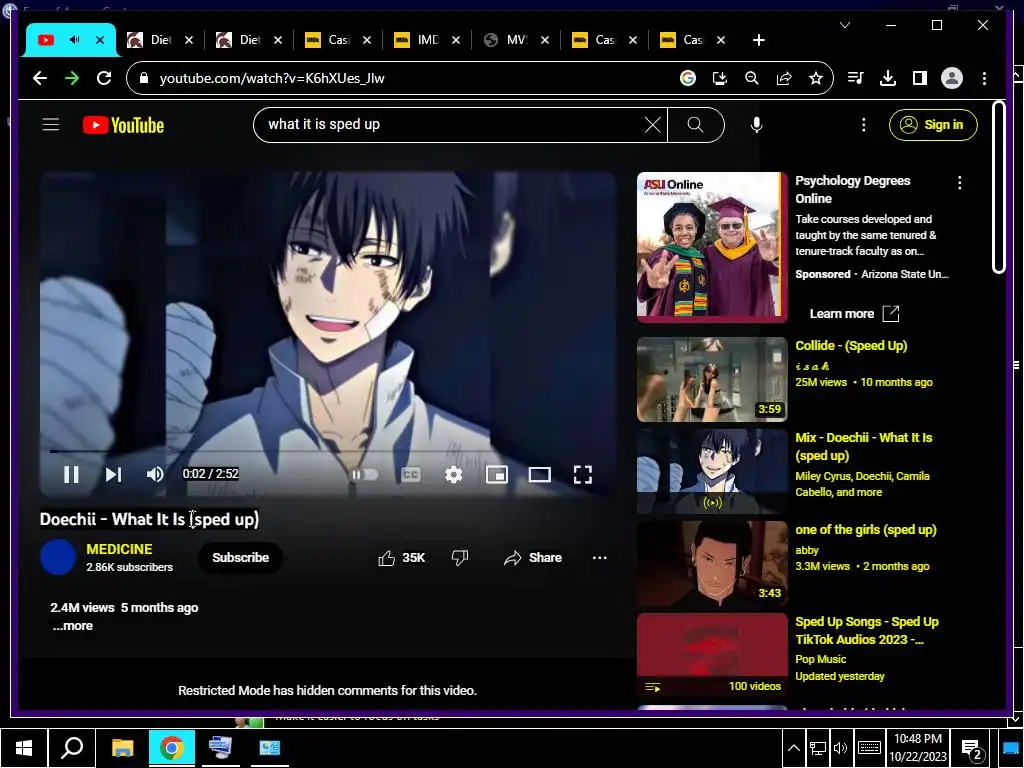This screenshot has width=1024, height=768.
Task: Mute the video player volume
Action: tap(155, 474)
